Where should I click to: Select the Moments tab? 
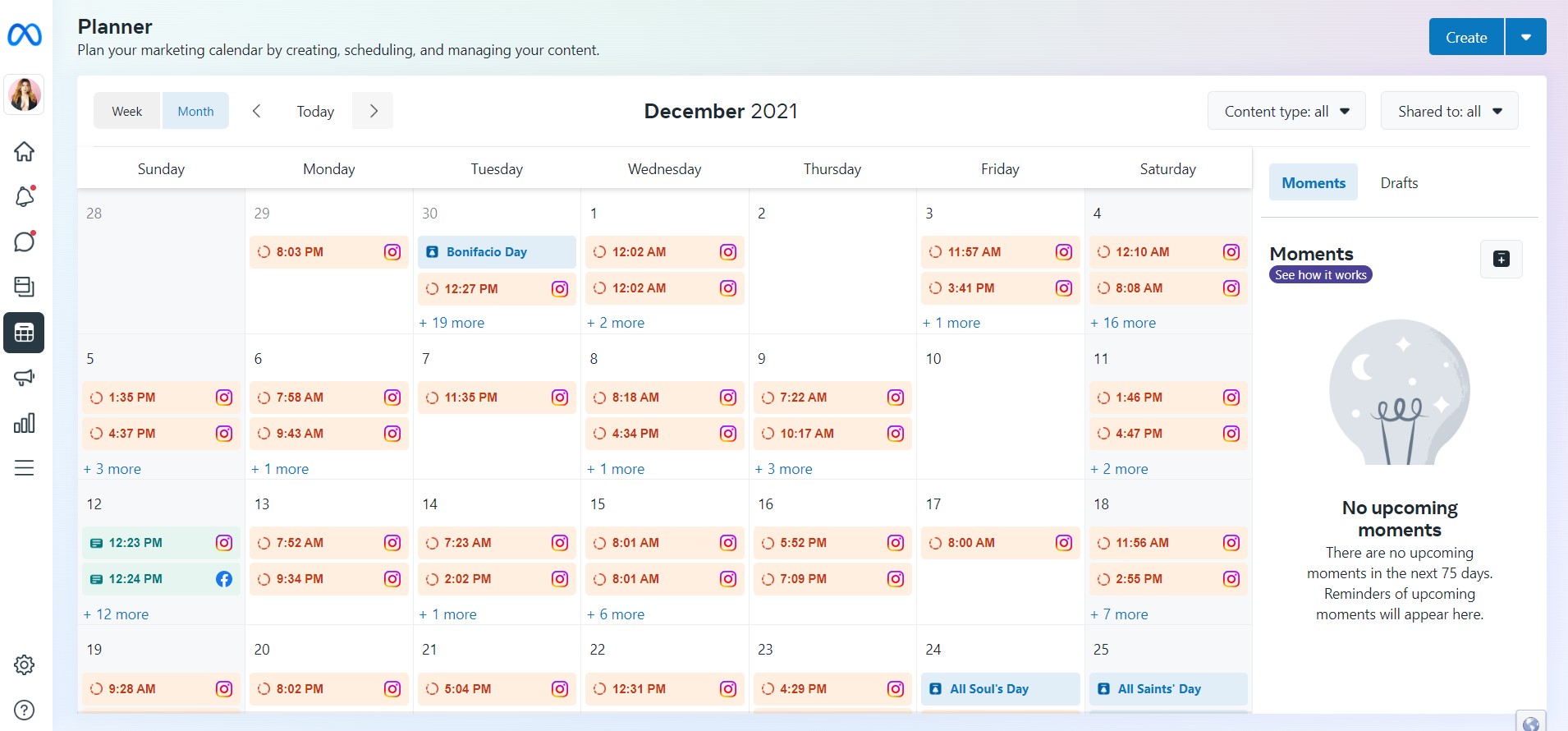pos(1314,182)
